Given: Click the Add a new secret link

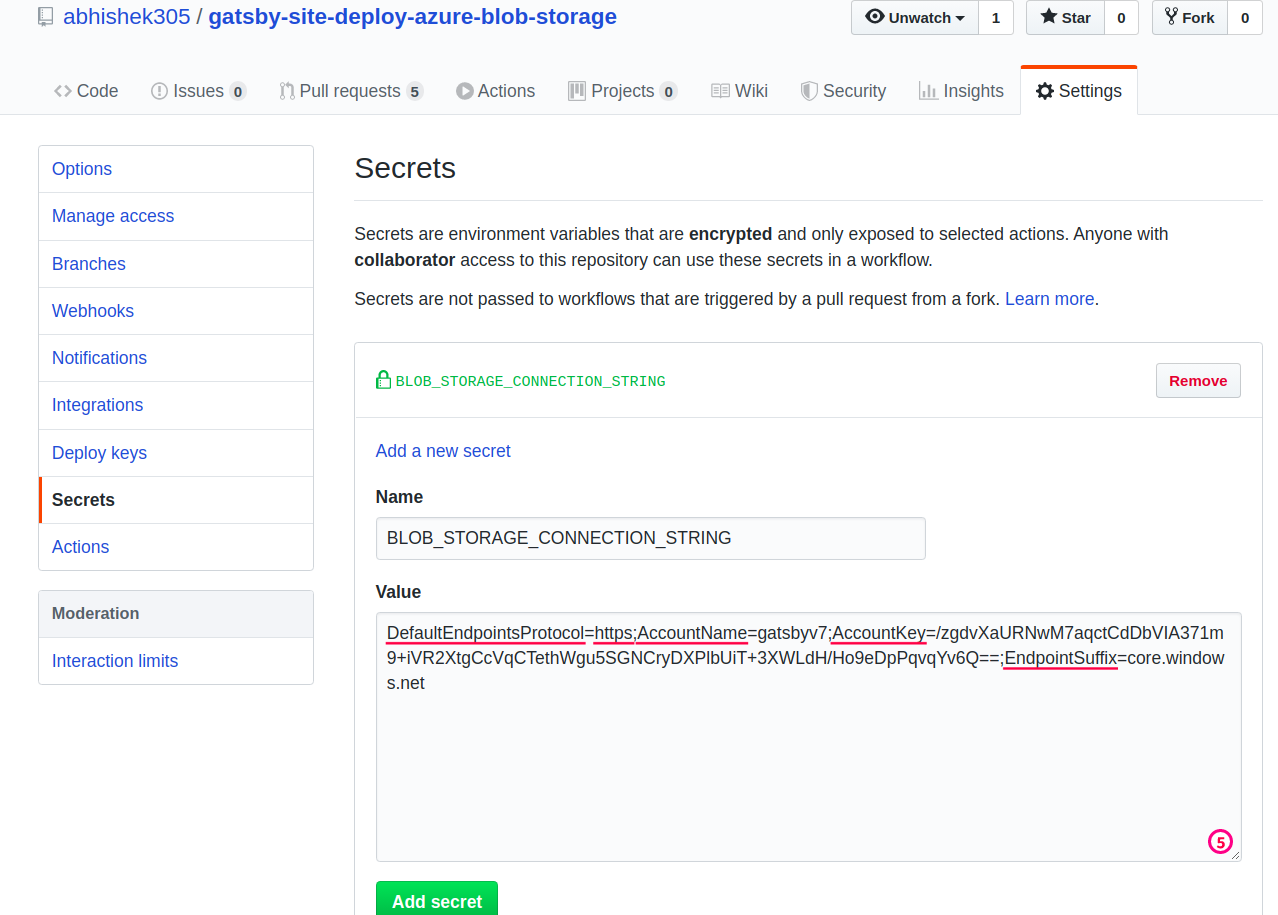Looking at the screenshot, I should 443,451.
